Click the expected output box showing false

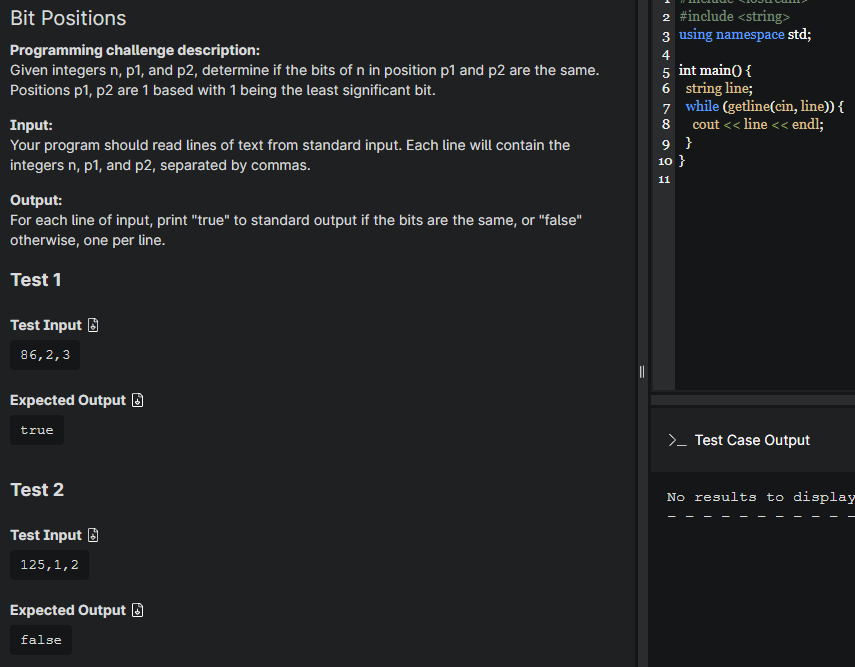pos(40,639)
